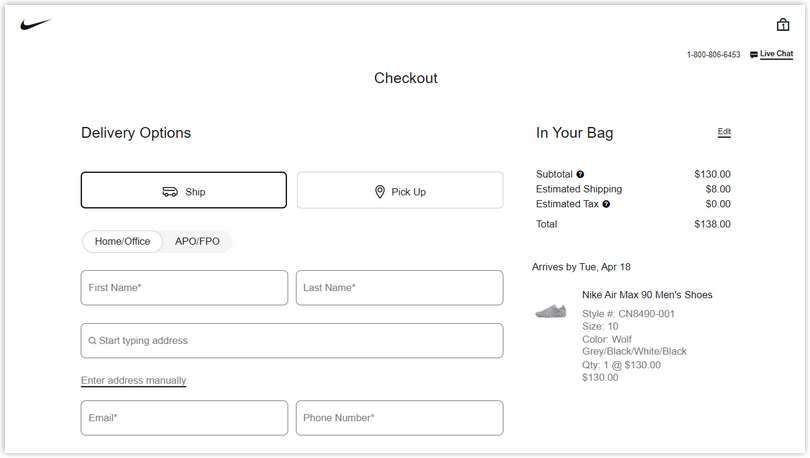Switch to the APO/FPO address type
This screenshot has width=810, height=458.
coord(197,242)
